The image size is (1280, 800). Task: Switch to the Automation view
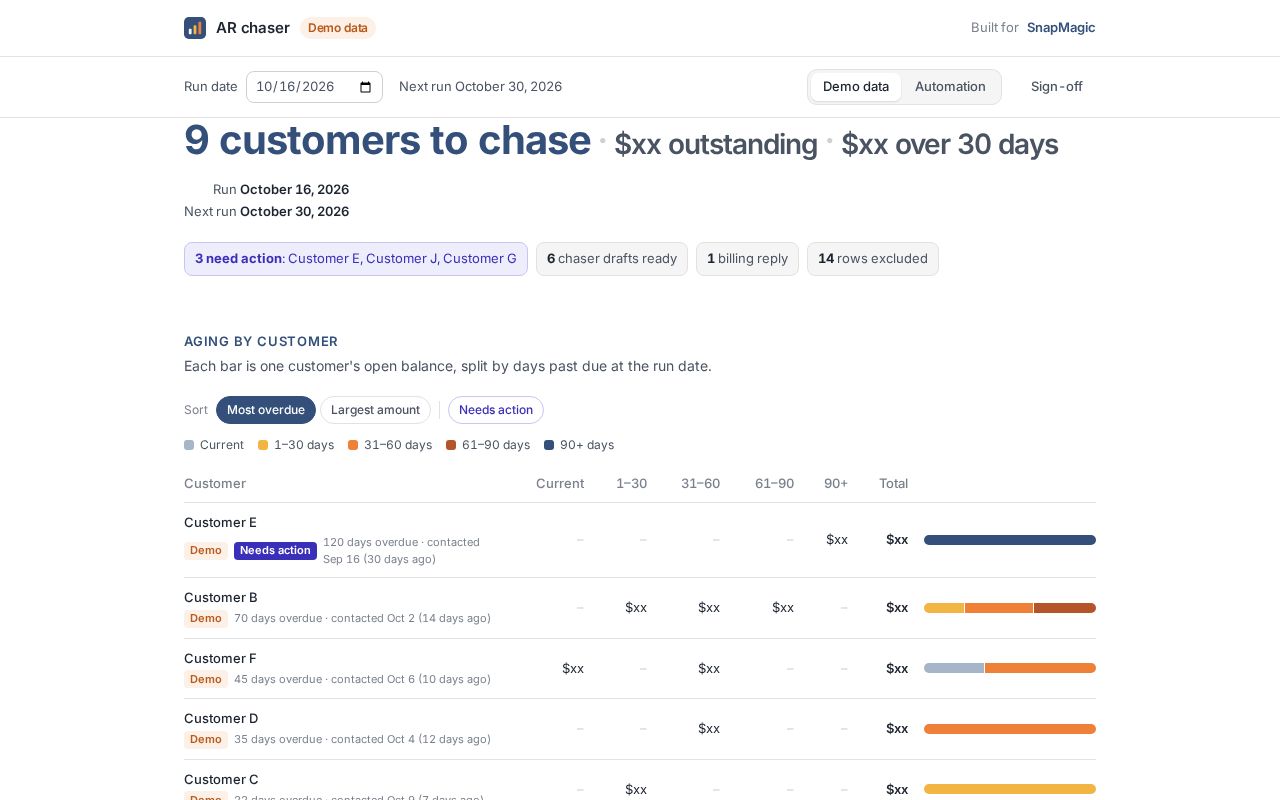(950, 87)
